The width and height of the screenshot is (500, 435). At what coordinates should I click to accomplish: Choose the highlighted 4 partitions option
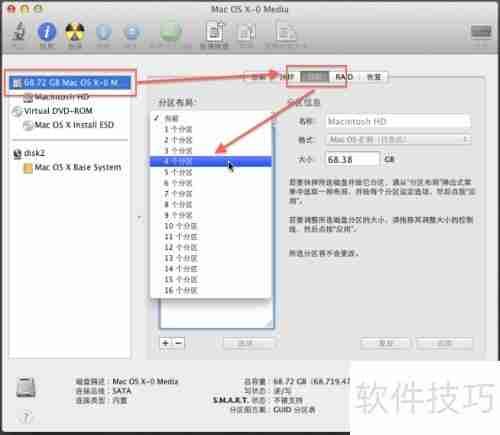click(211, 161)
